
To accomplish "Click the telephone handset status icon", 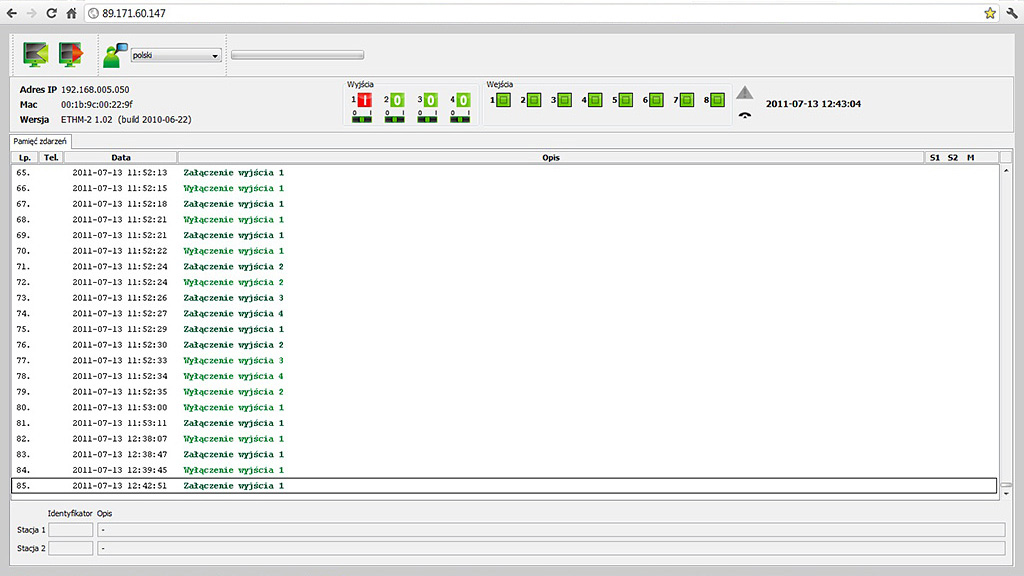I will [744, 114].
